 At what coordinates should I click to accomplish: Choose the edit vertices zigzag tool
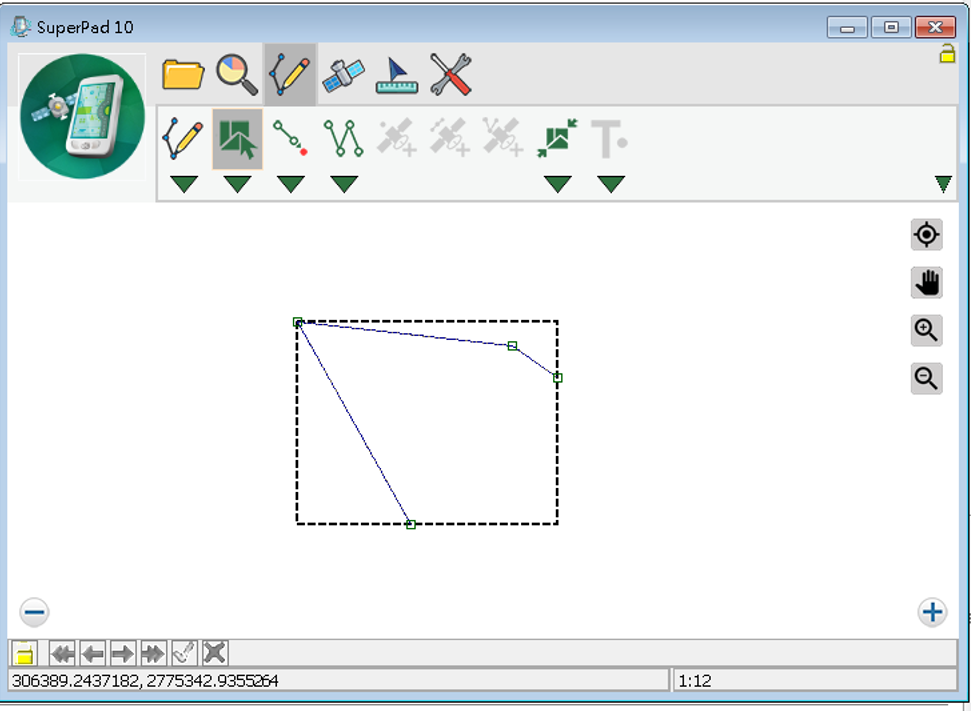pyautogui.click(x=344, y=137)
